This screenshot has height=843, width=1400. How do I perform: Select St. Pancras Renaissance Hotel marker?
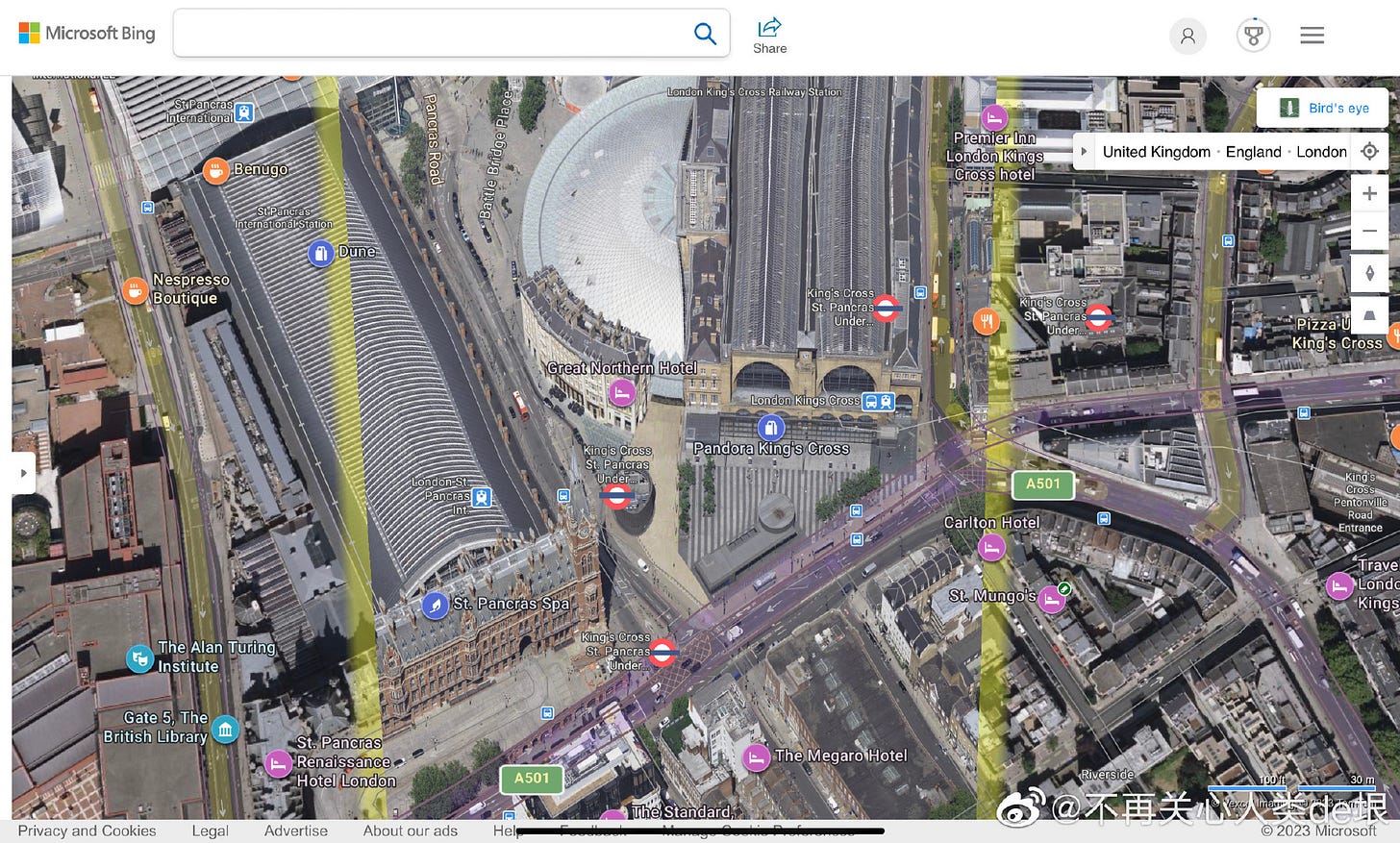pos(278,764)
